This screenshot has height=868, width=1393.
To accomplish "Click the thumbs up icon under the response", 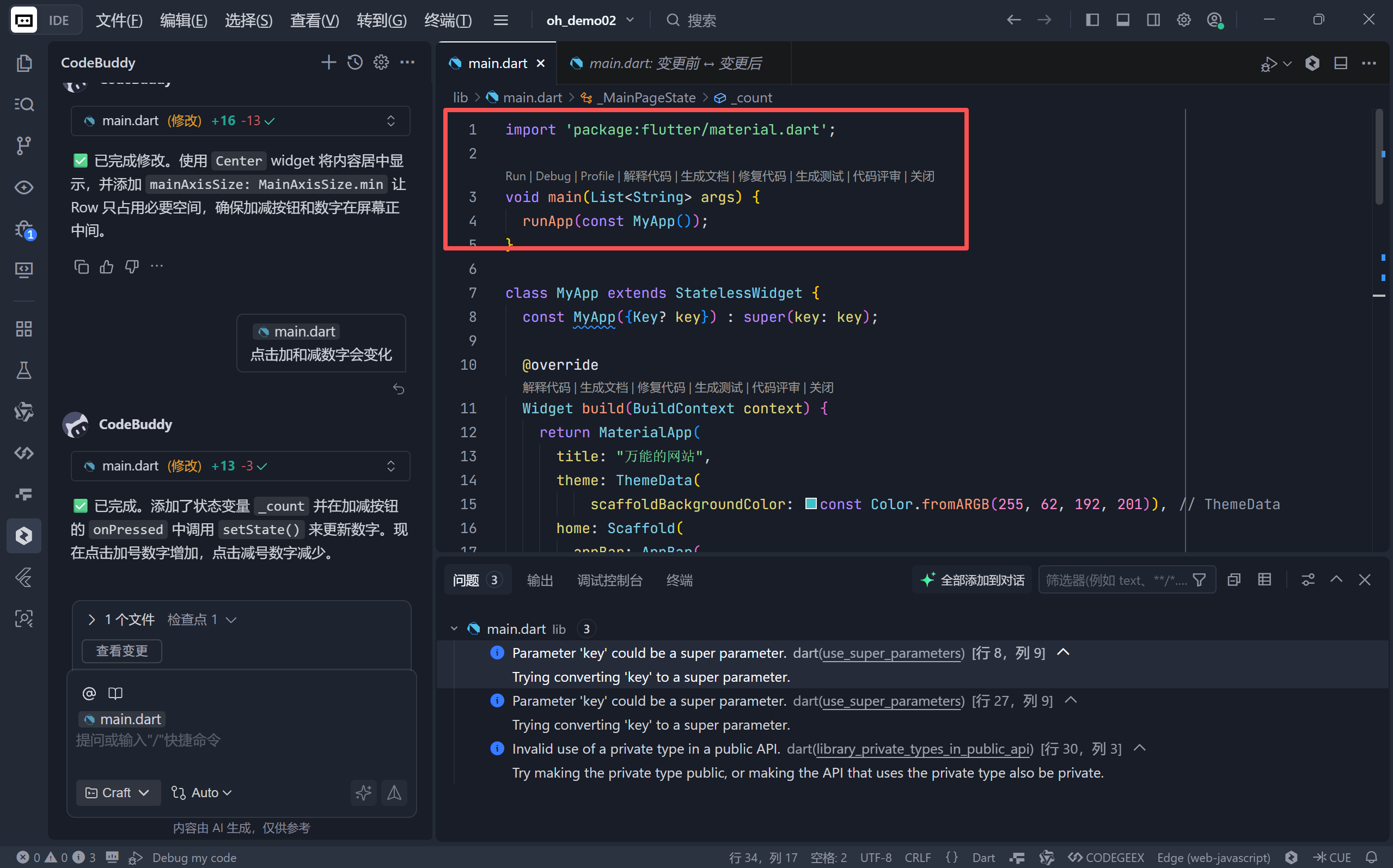I will (107, 267).
